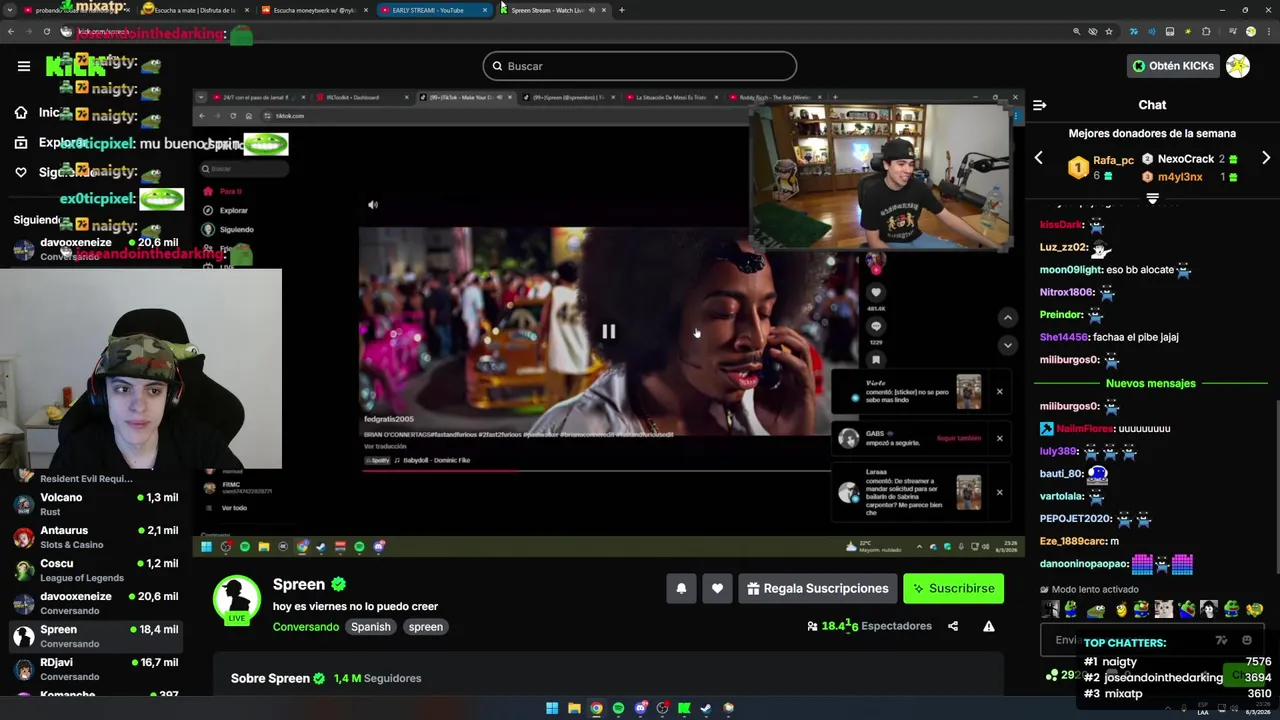Collapse the chat panel with arrow icon

(1039, 105)
